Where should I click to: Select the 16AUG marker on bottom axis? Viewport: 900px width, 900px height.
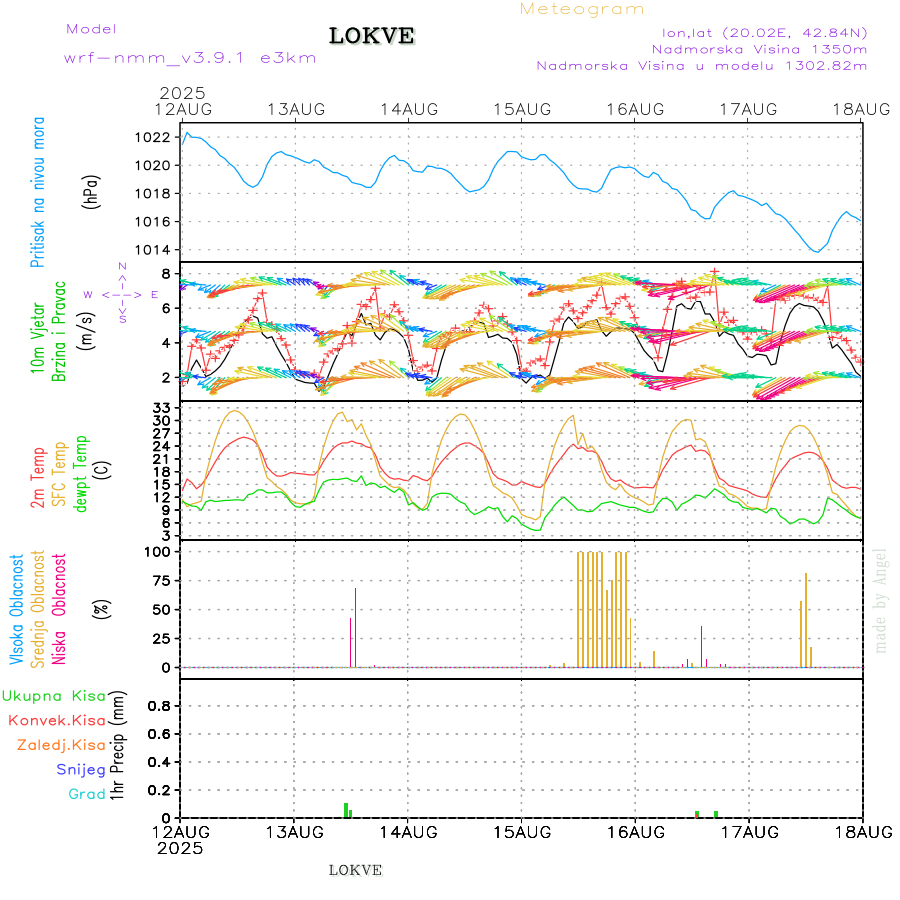[636, 832]
